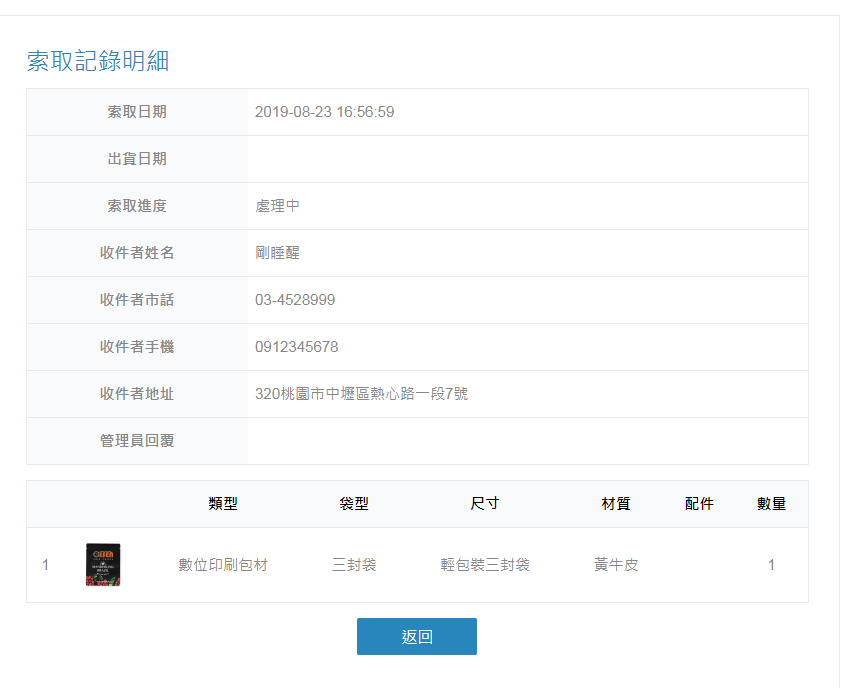The image size is (845, 688).
Task: Click the 尺寸 column header
Action: 485,504
